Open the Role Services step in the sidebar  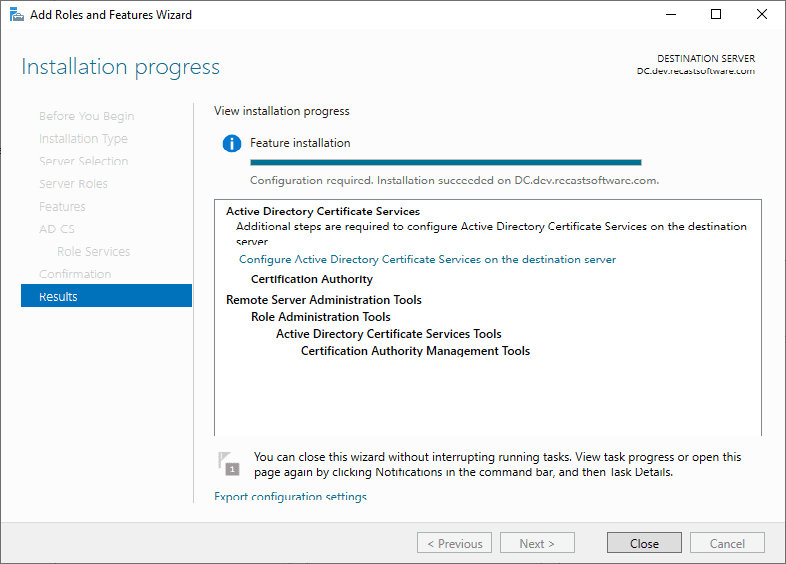(93, 252)
